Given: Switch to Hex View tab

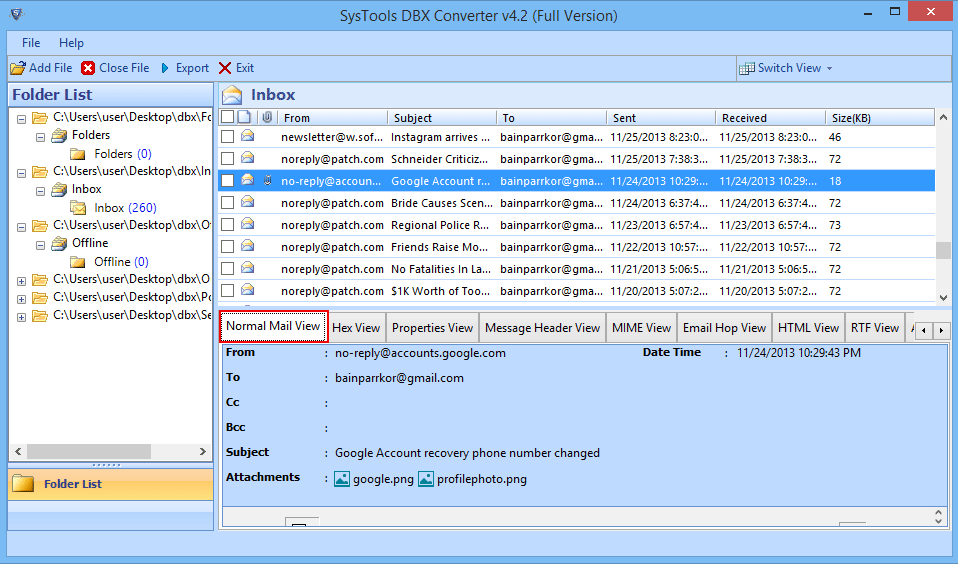Looking at the screenshot, I should tap(356, 328).
